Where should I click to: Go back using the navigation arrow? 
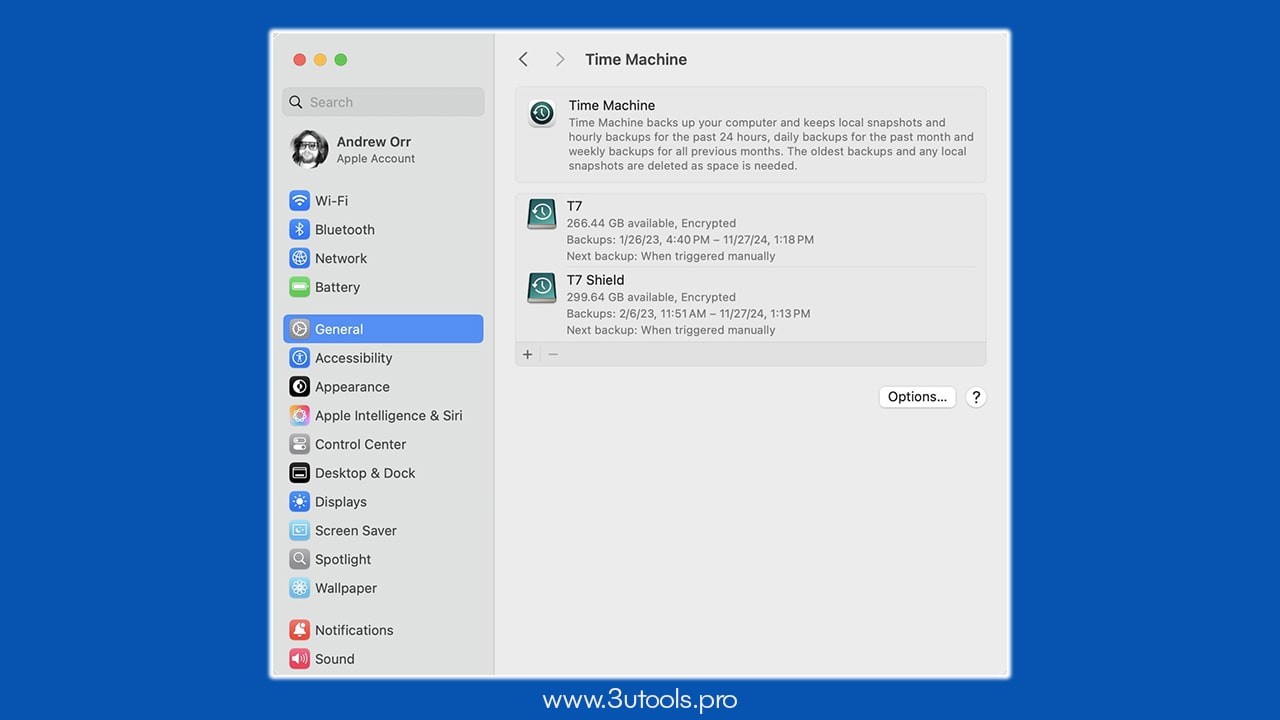[523, 59]
